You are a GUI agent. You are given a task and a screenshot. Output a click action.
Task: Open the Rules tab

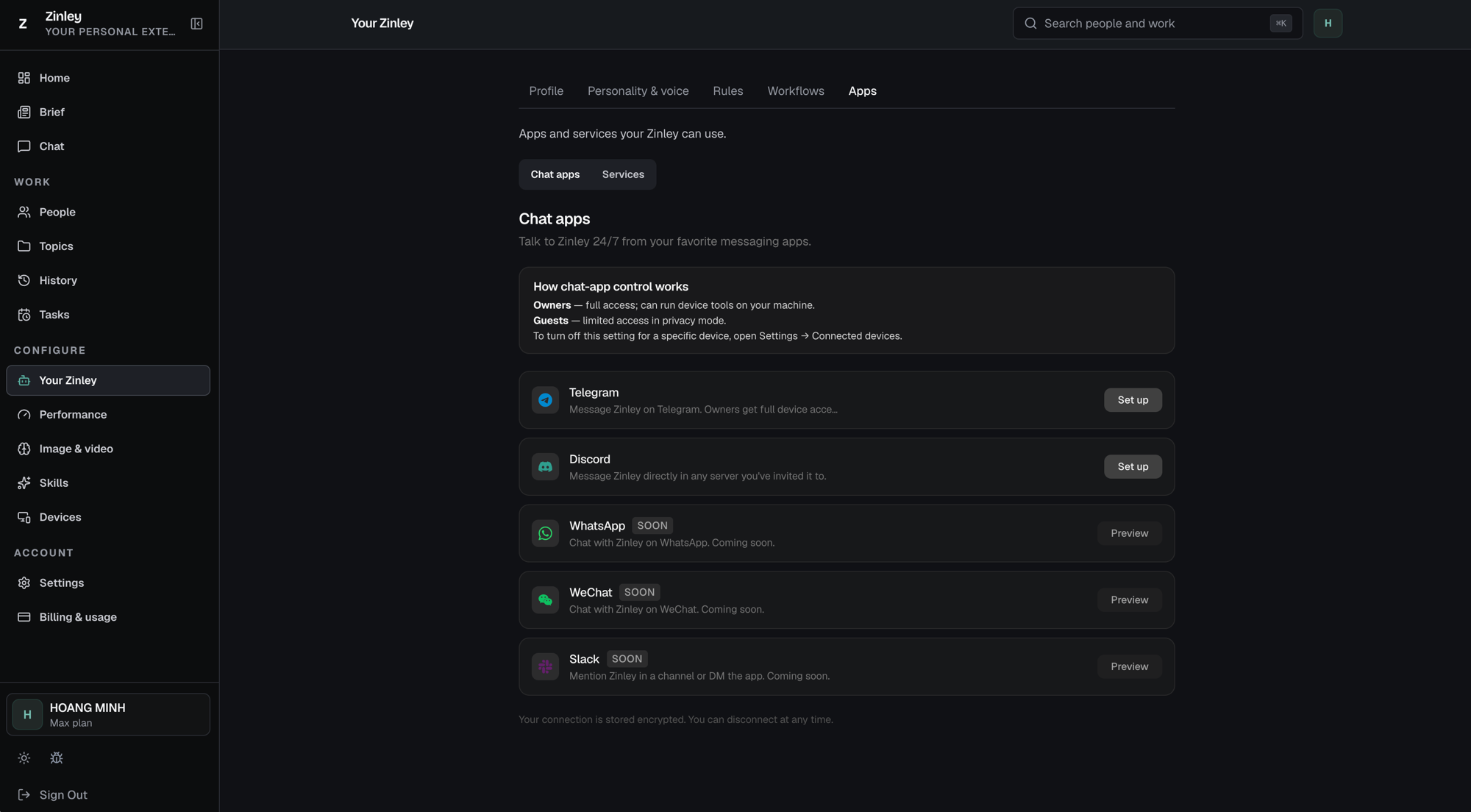pos(728,91)
